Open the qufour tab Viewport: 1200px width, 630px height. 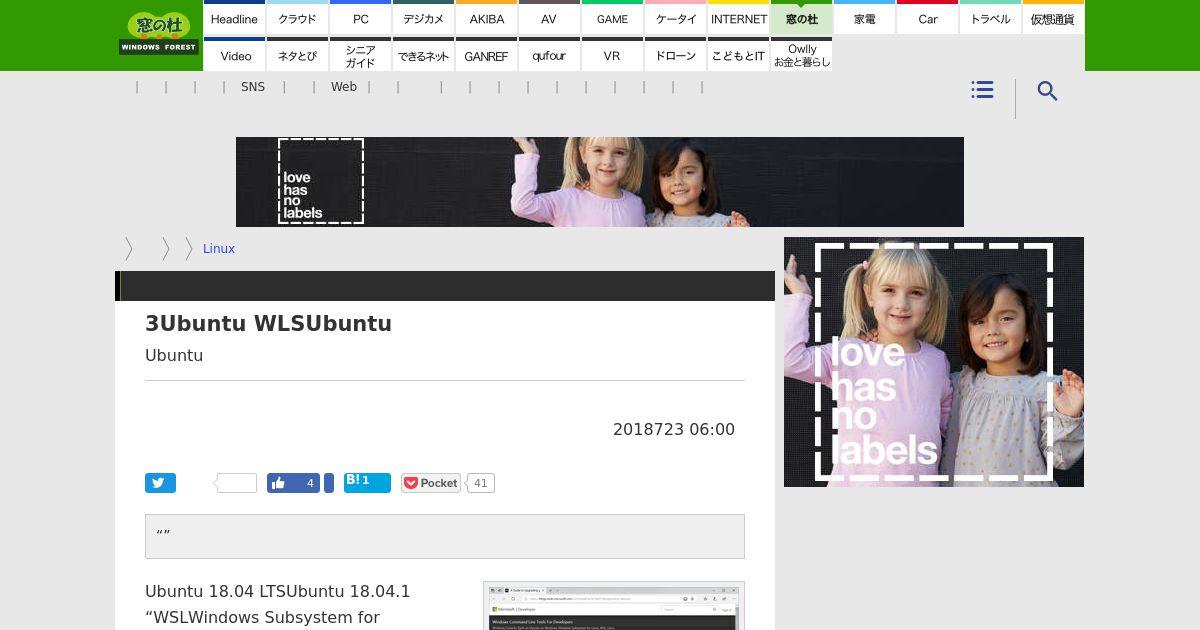pos(549,54)
